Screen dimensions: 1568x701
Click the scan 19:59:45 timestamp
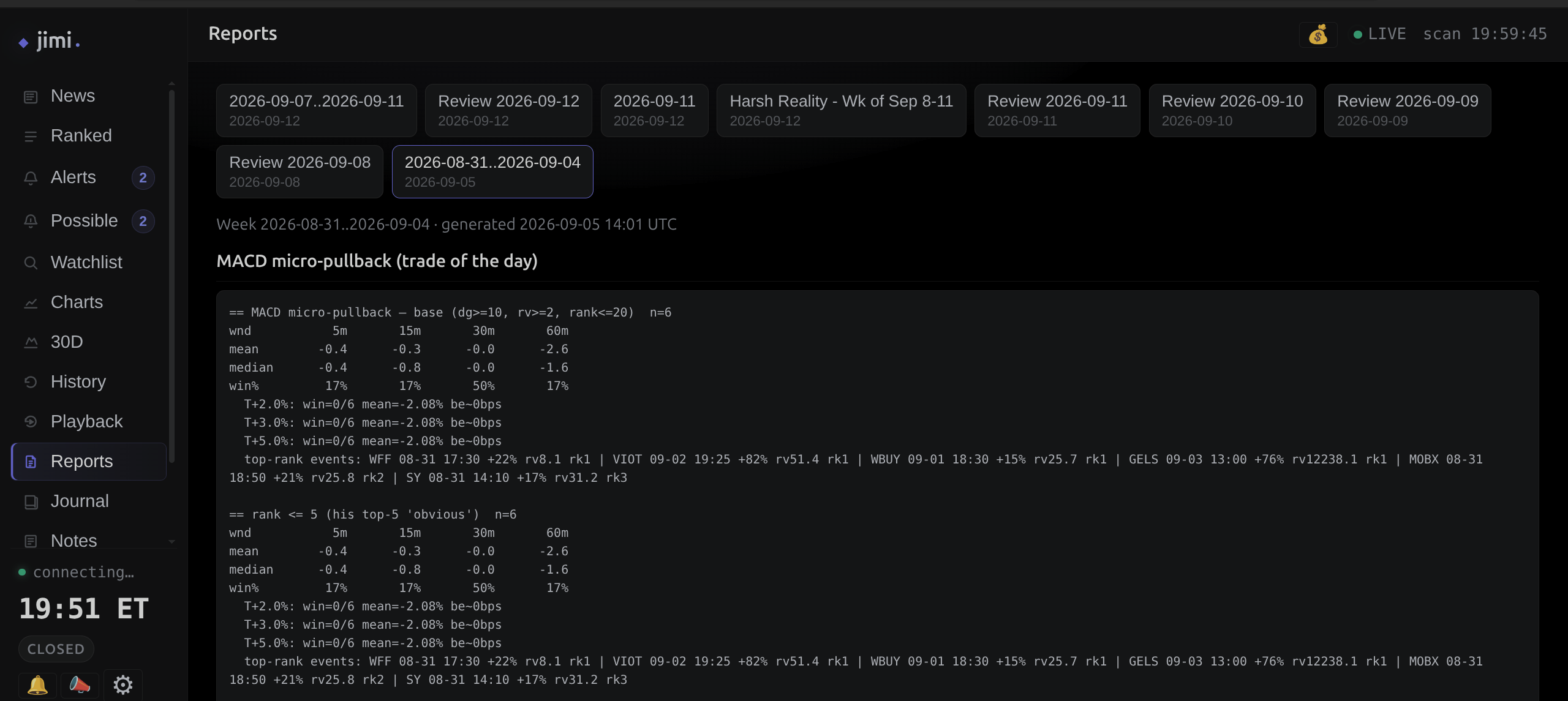(x=1485, y=34)
